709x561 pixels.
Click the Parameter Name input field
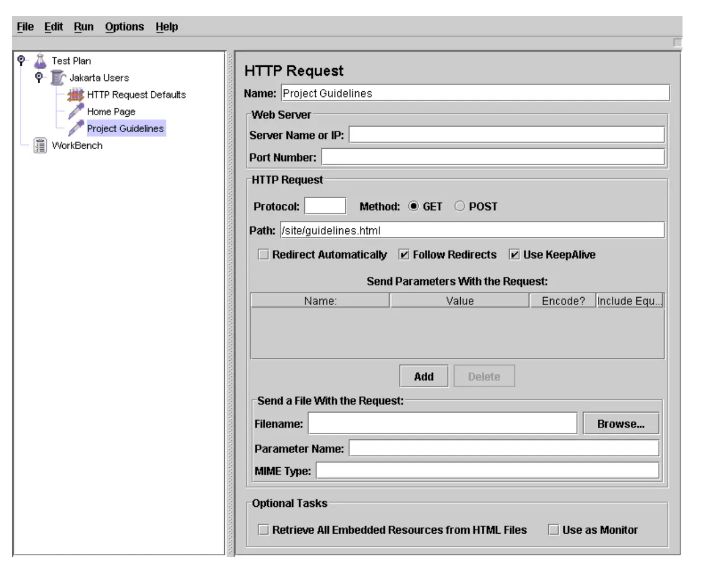pyautogui.click(x=504, y=448)
